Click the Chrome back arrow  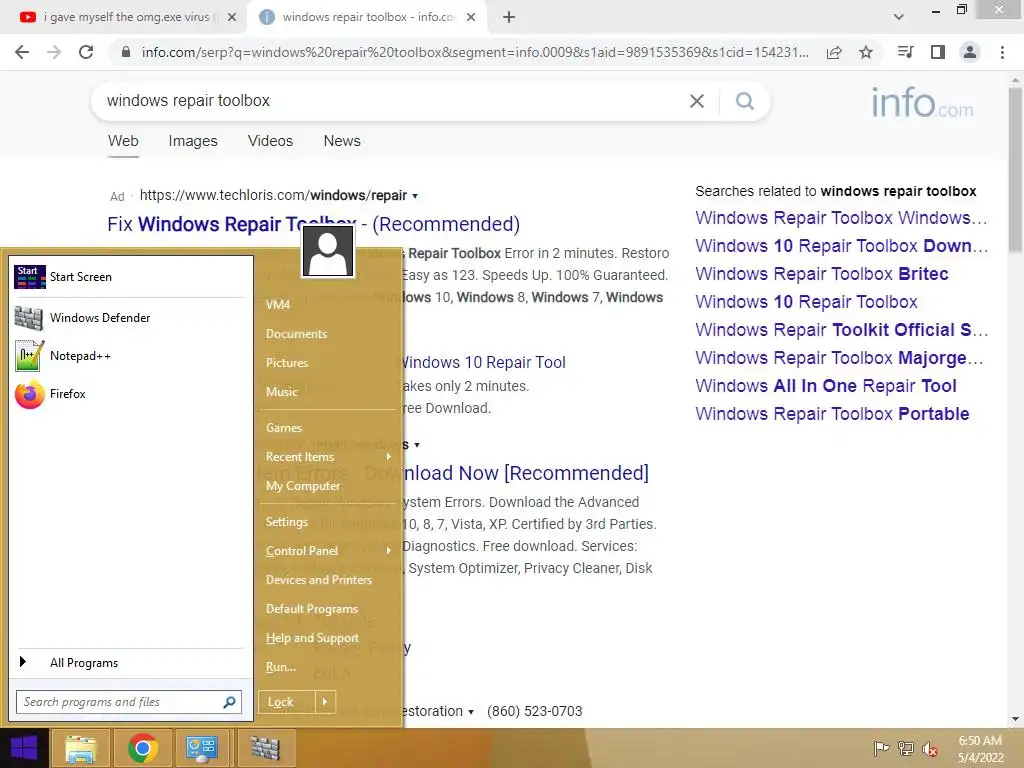(22, 52)
